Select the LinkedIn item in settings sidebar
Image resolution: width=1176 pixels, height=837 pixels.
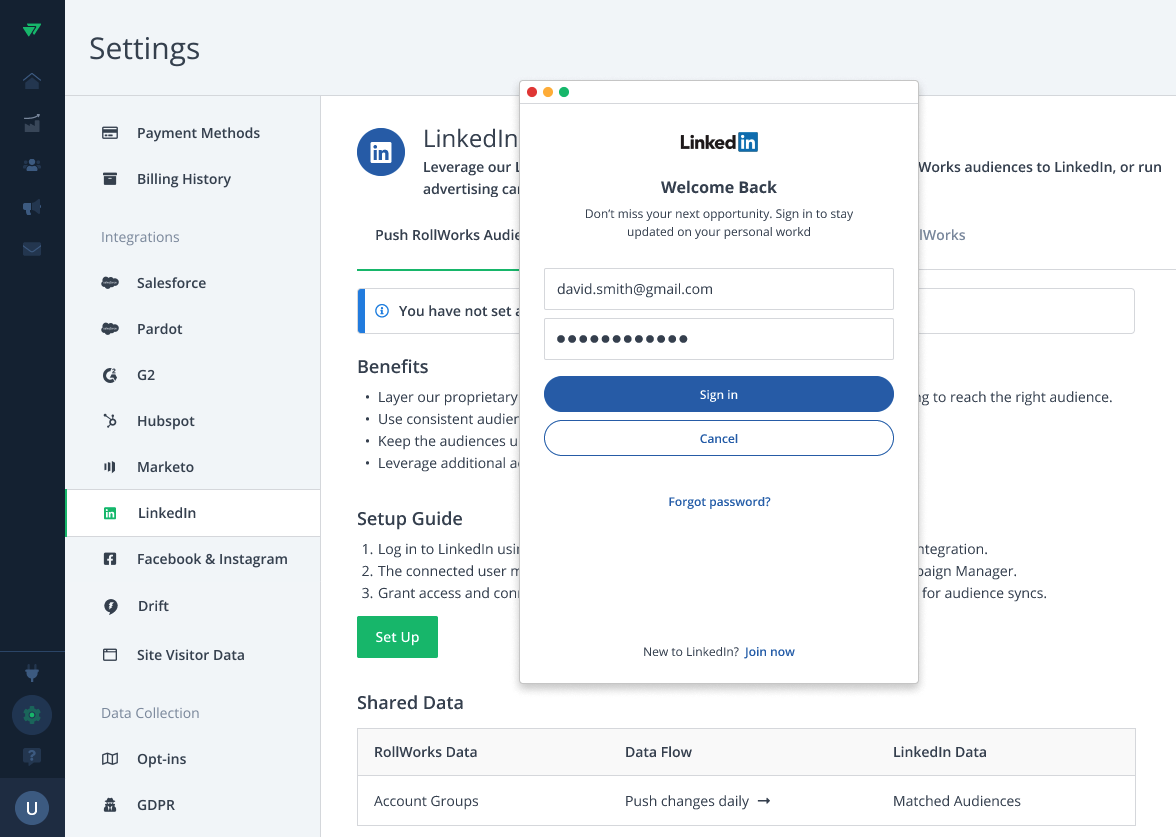194,513
